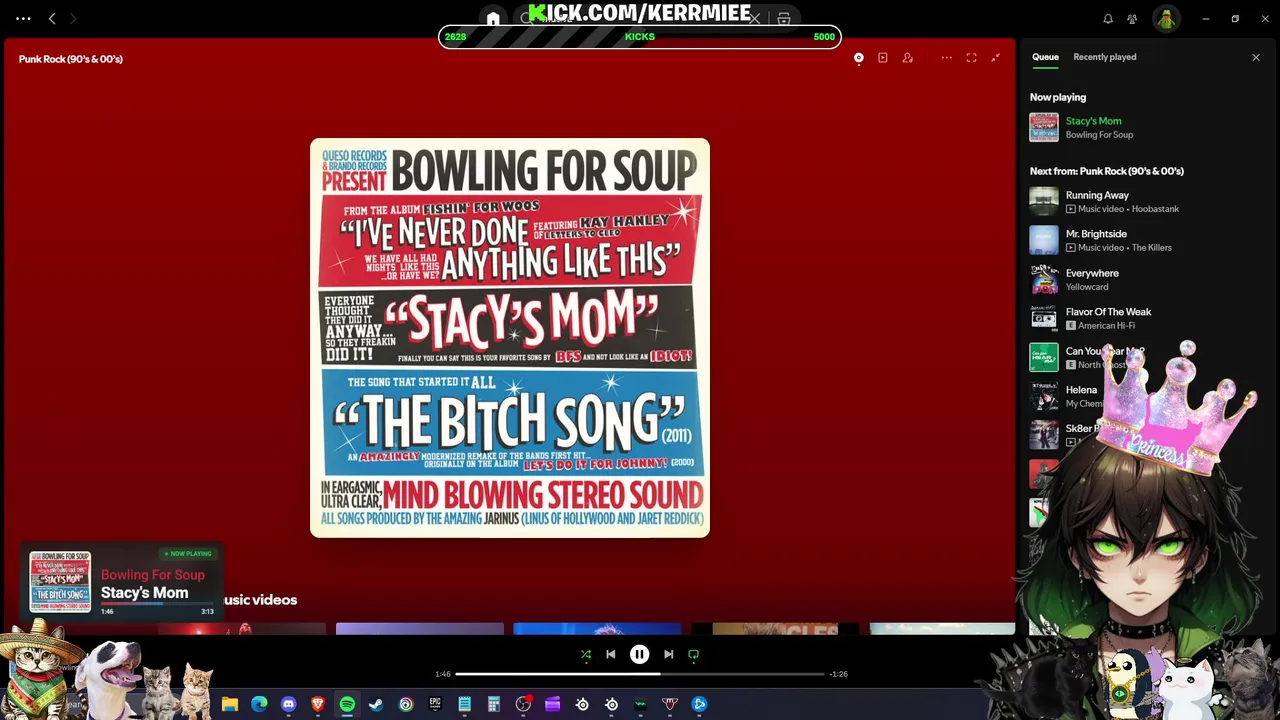Open The Killers artist link

coord(1151,248)
